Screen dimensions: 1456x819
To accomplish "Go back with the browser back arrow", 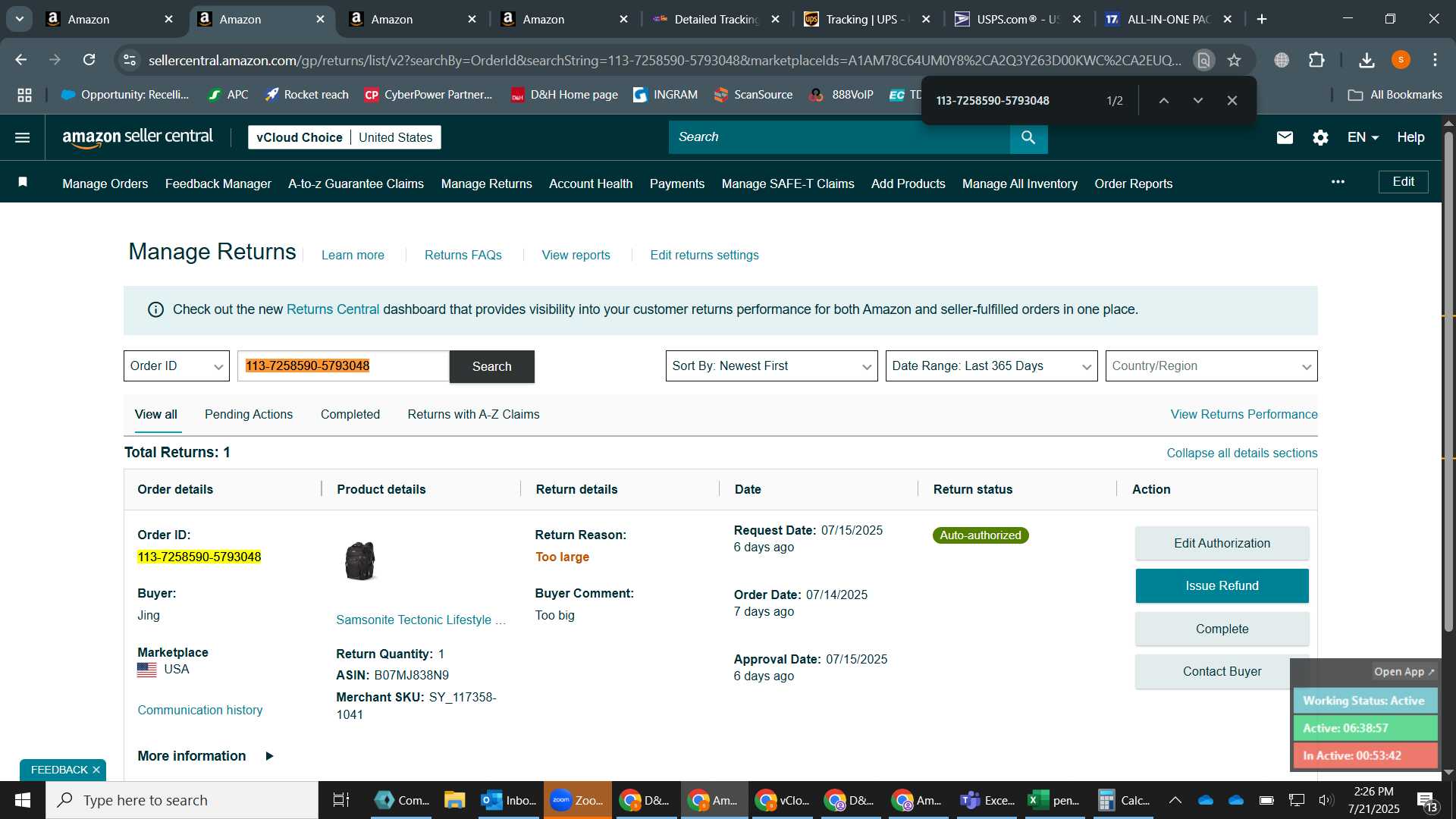I will (x=20, y=60).
